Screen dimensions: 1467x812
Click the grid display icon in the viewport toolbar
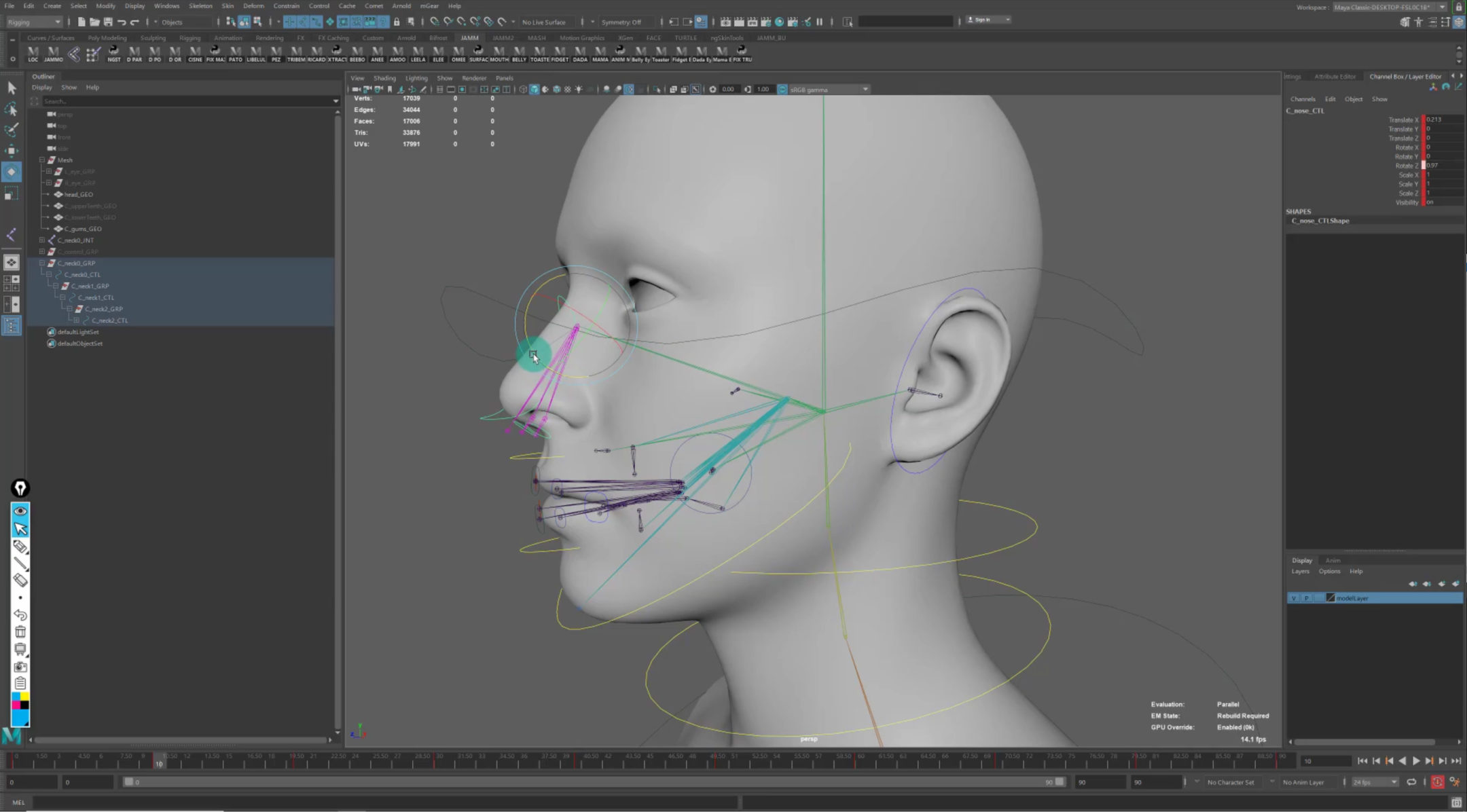pyautogui.click(x=439, y=89)
